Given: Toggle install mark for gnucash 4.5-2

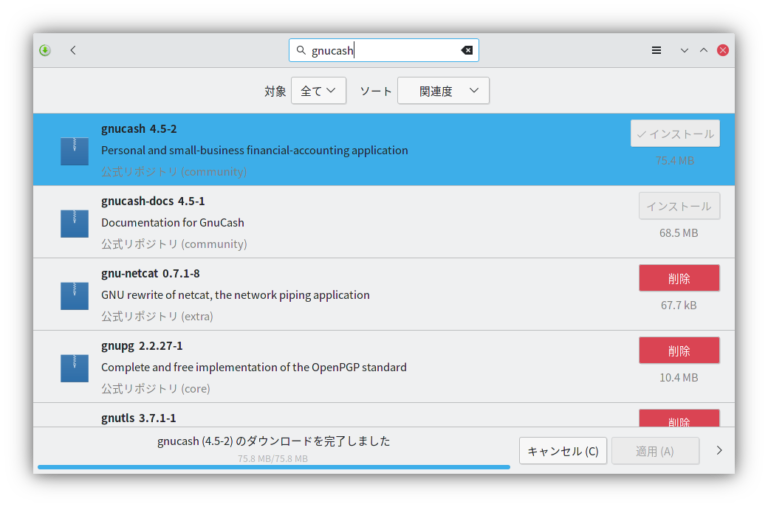Looking at the screenshot, I should click(x=675, y=133).
